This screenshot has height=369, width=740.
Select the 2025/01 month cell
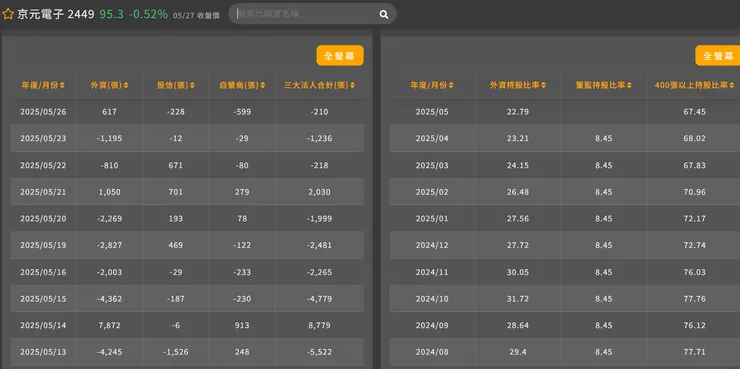[432, 218]
